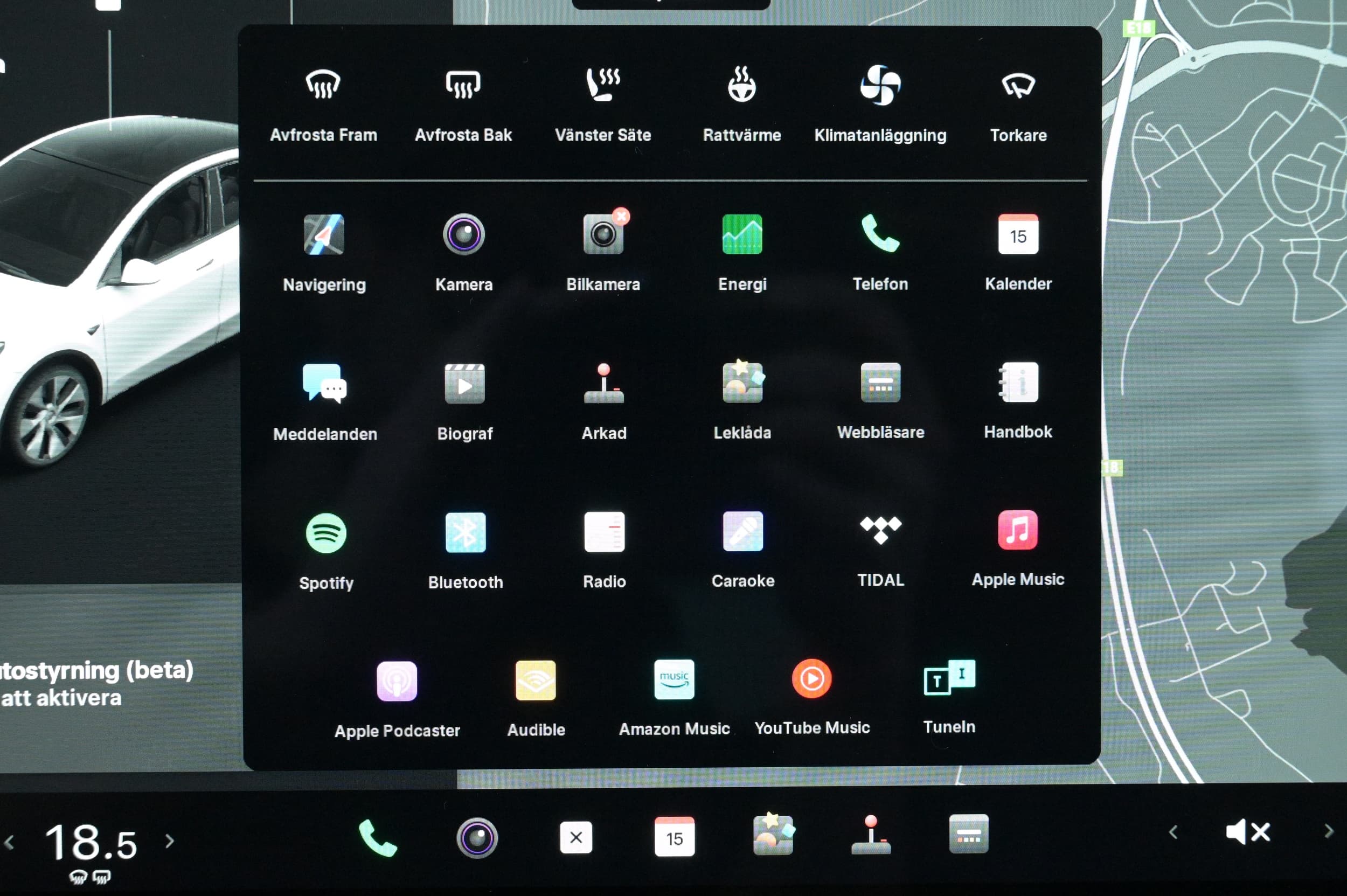1347x896 pixels.
Task: Tap the Autostyrning (beta) message text
Action: [97, 683]
